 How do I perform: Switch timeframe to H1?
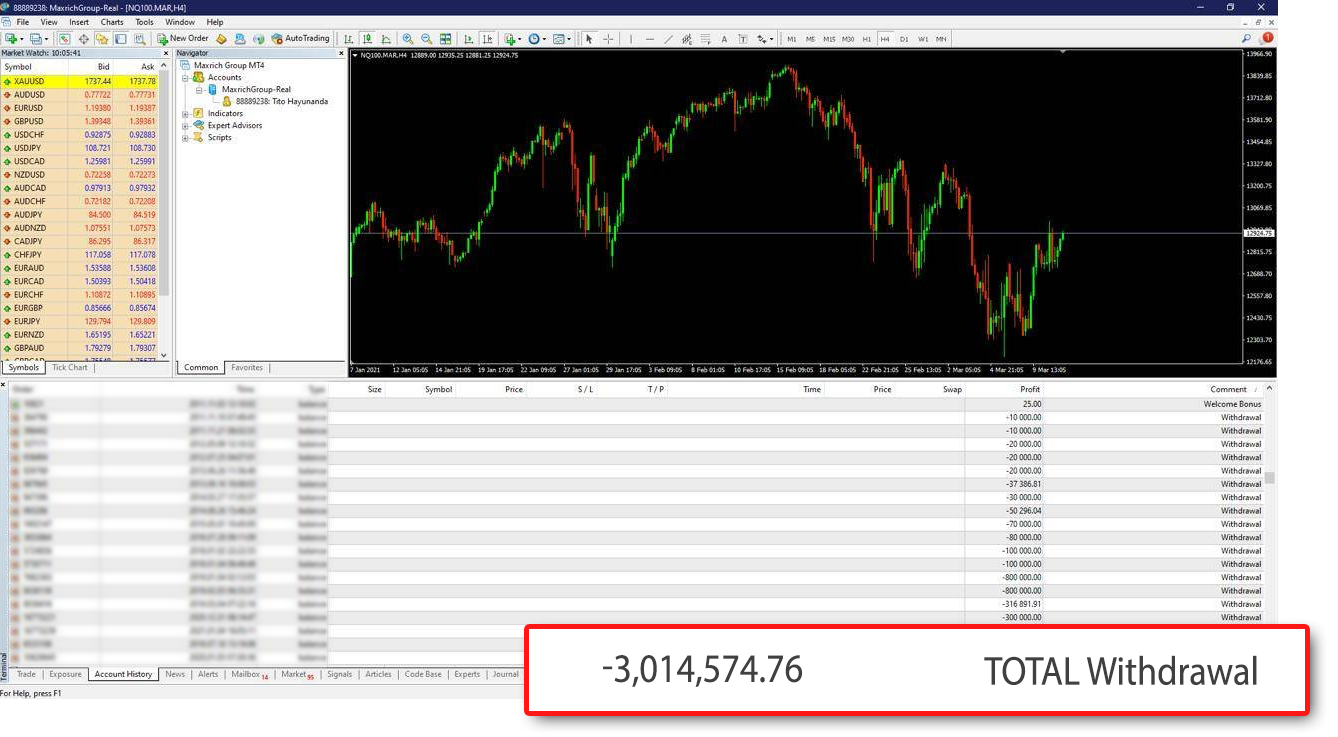point(867,39)
